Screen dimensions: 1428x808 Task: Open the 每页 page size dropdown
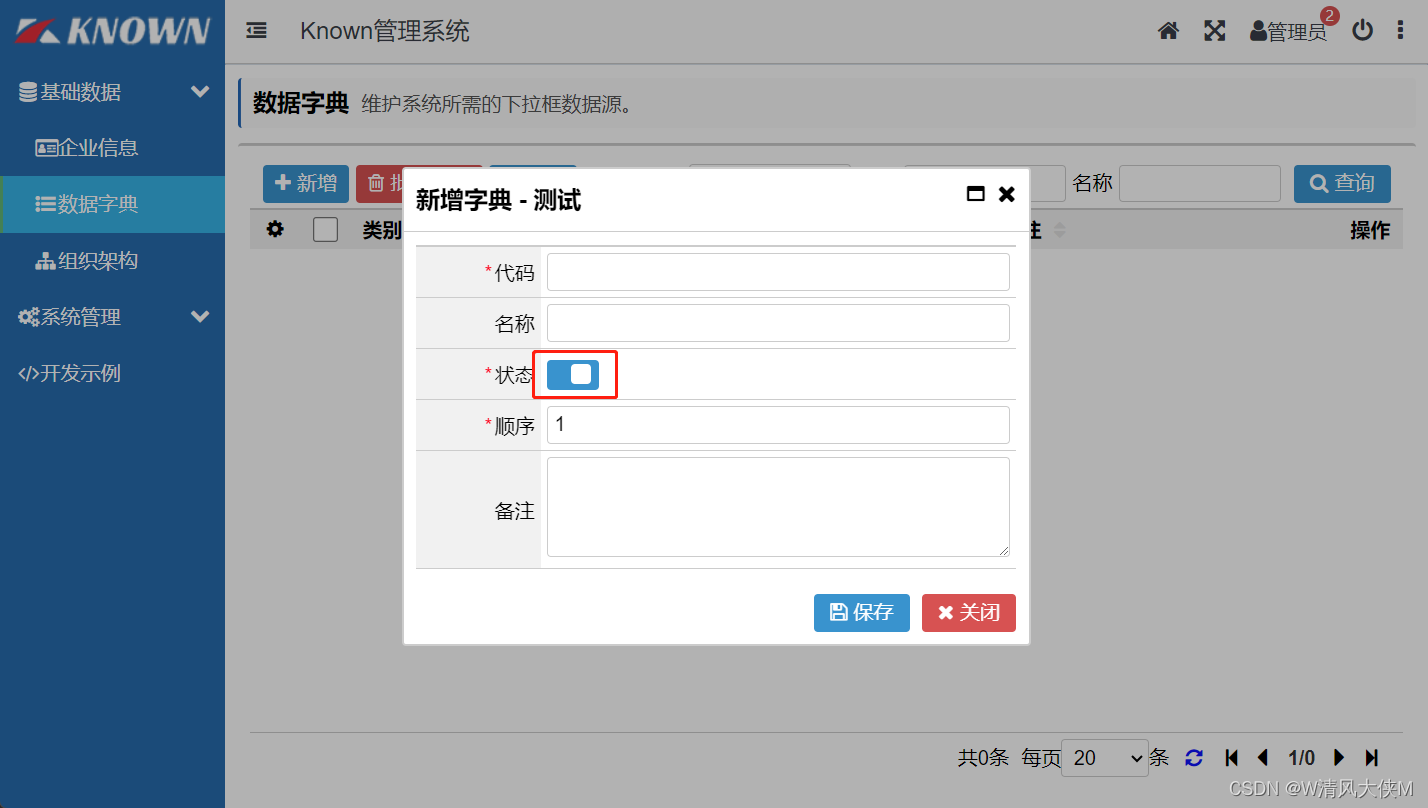coord(1105,758)
